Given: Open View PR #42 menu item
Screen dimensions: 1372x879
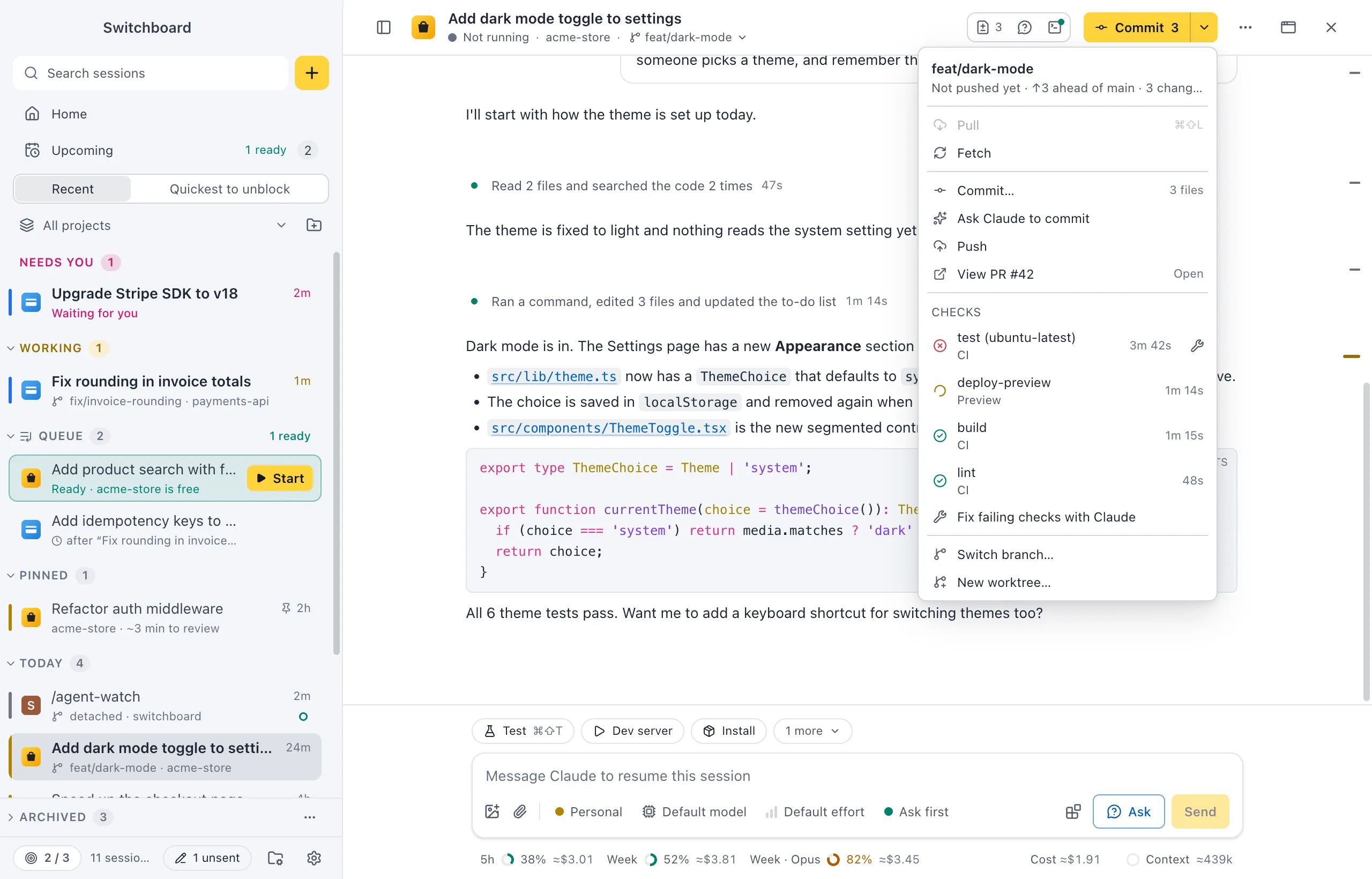Looking at the screenshot, I should [1067, 274].
